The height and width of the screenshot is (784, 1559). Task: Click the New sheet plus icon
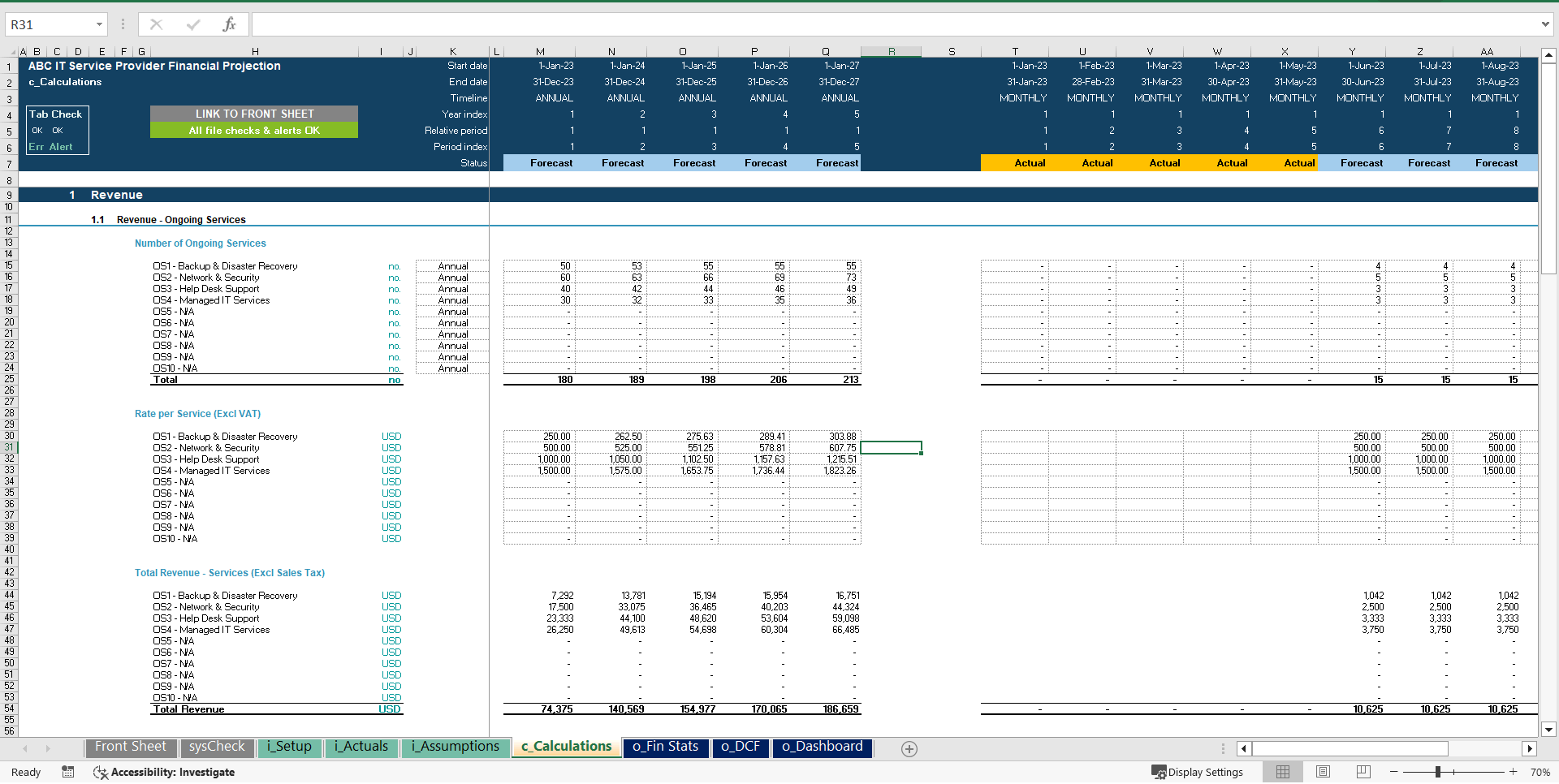click(x=909, y=749)
